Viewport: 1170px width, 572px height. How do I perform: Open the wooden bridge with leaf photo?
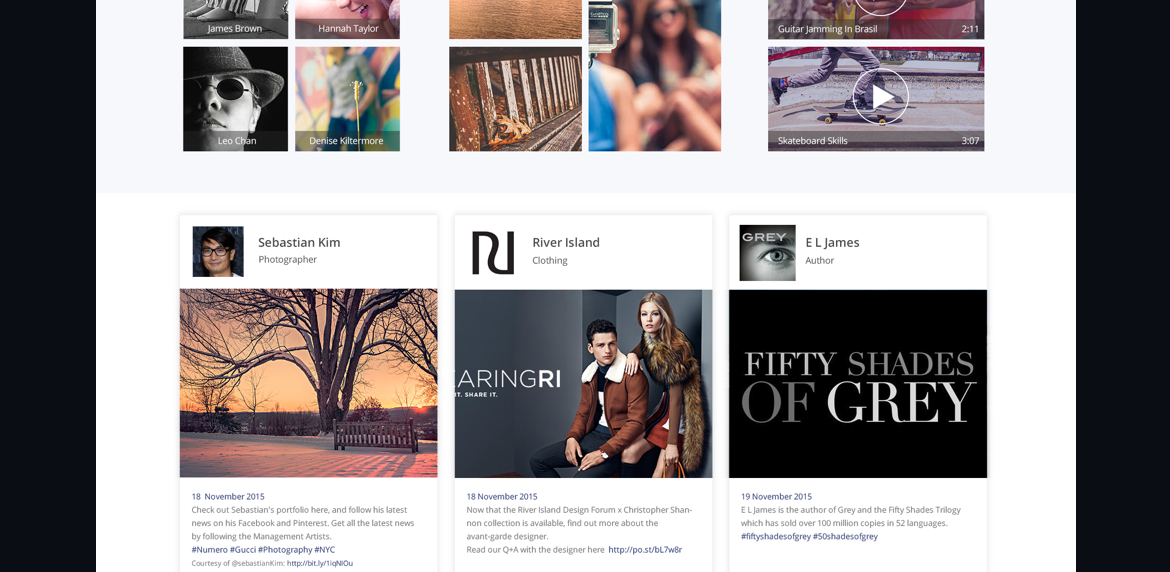pos(515,98)
